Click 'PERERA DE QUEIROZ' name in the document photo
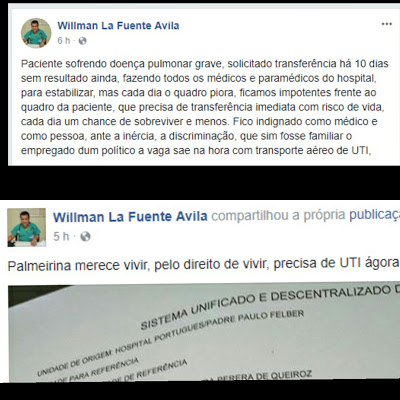The width and height of the screenshot is (400, 400). coord(265,376)
